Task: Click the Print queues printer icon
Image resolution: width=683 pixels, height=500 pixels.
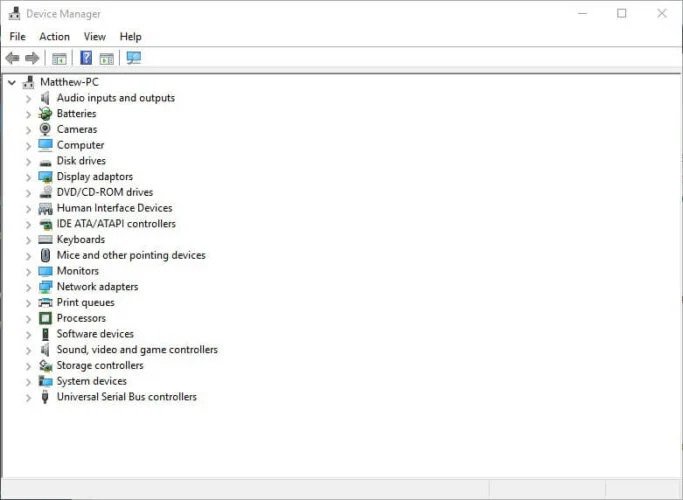Action: [x=45, y=303]
